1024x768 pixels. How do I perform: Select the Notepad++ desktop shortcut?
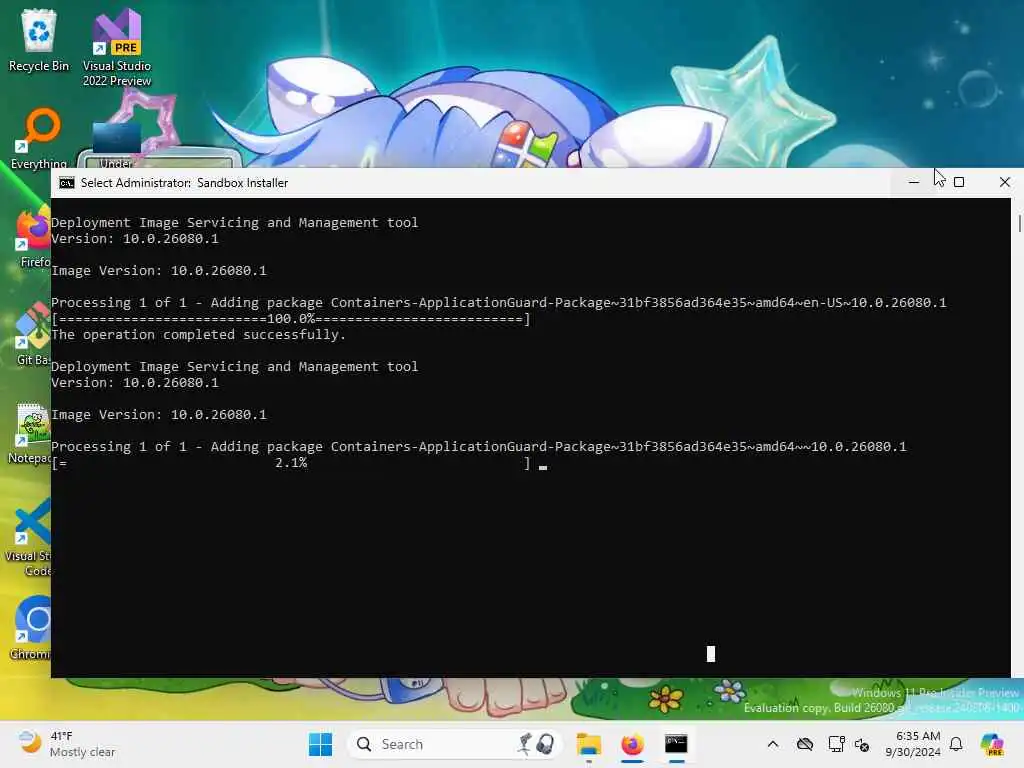pyautogui.click(x=30, y=434)
